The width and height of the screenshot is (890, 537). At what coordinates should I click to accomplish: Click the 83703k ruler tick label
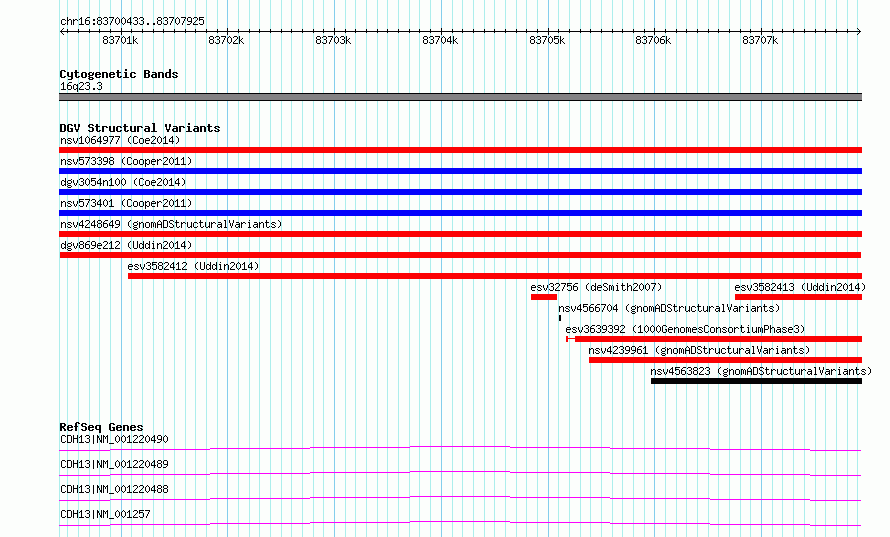click(x=333, y=40)
